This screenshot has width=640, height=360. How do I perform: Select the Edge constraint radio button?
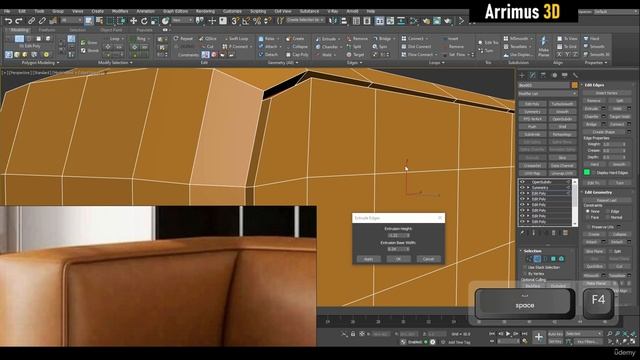(607, 211)
